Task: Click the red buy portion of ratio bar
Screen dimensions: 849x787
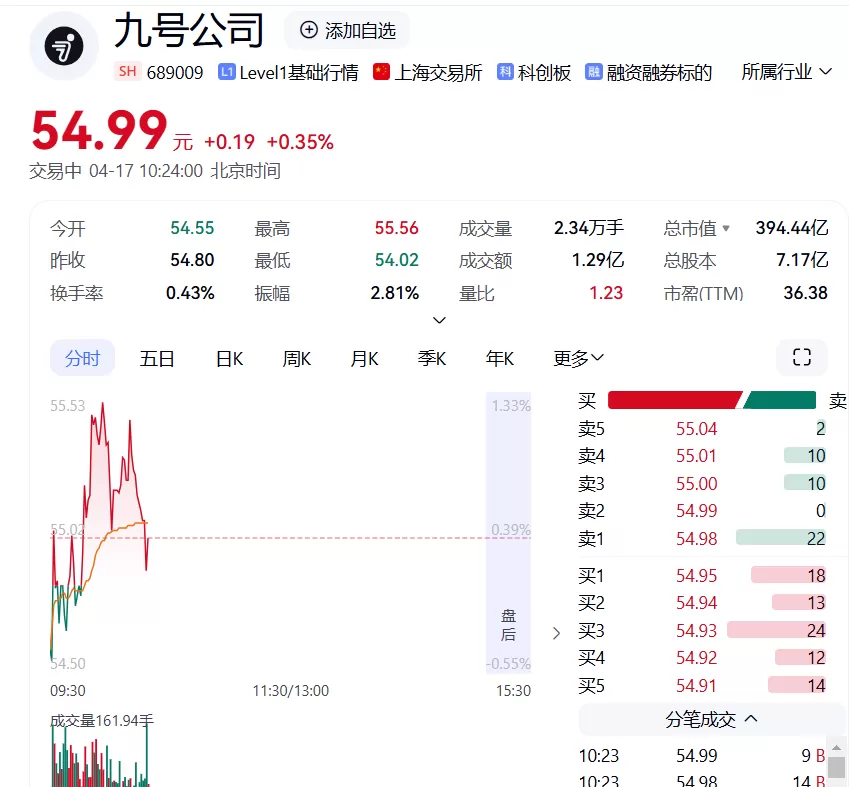Action: 675,400
